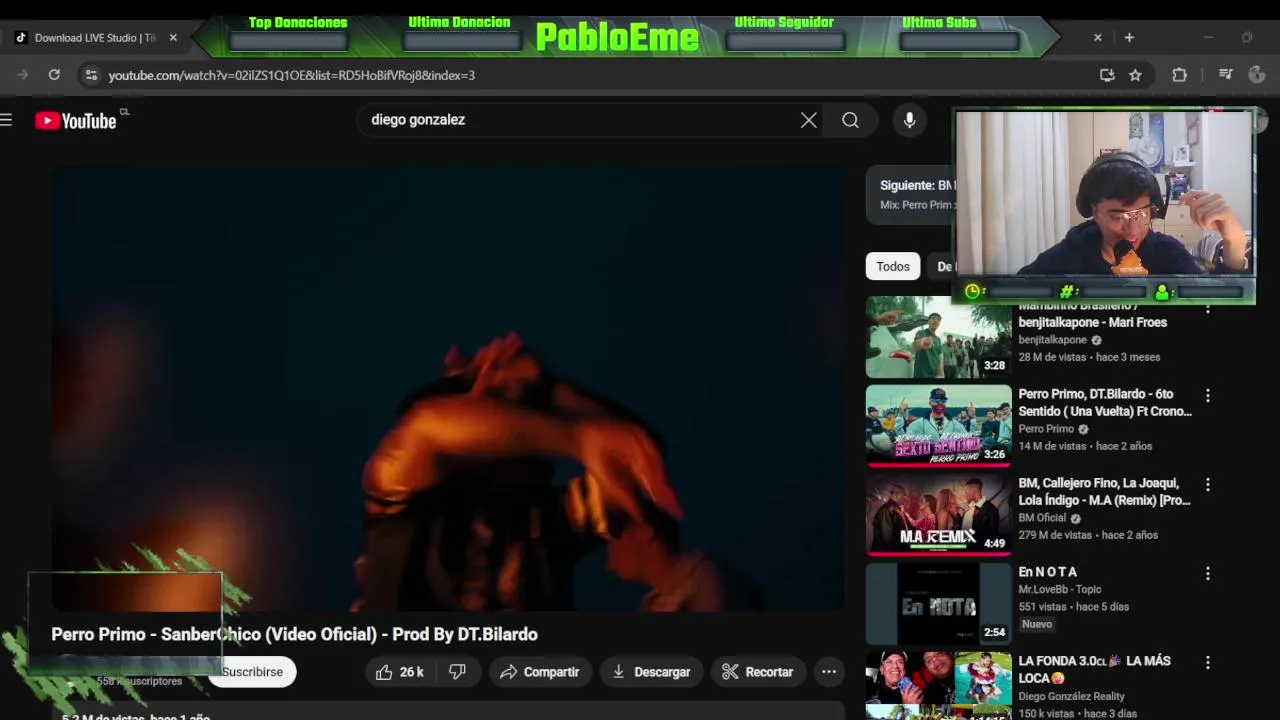Clip the video using Recortar
Image resolution: width=1280 pixels, height=720 pixels.
click(x=757, y=672)
